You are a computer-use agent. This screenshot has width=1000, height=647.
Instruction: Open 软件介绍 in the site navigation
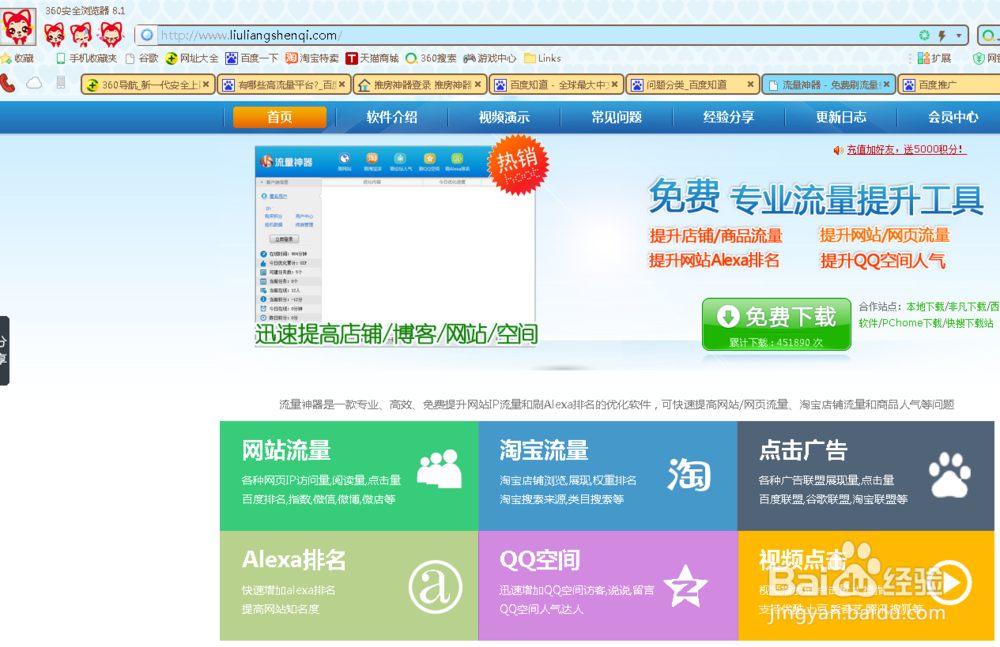392,117
